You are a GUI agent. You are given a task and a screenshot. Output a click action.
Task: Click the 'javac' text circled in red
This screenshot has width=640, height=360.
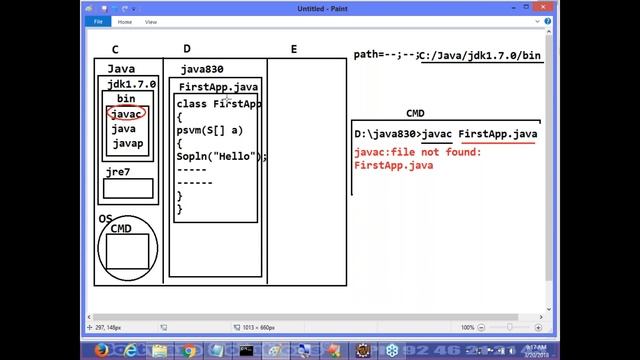coord(126,114)
